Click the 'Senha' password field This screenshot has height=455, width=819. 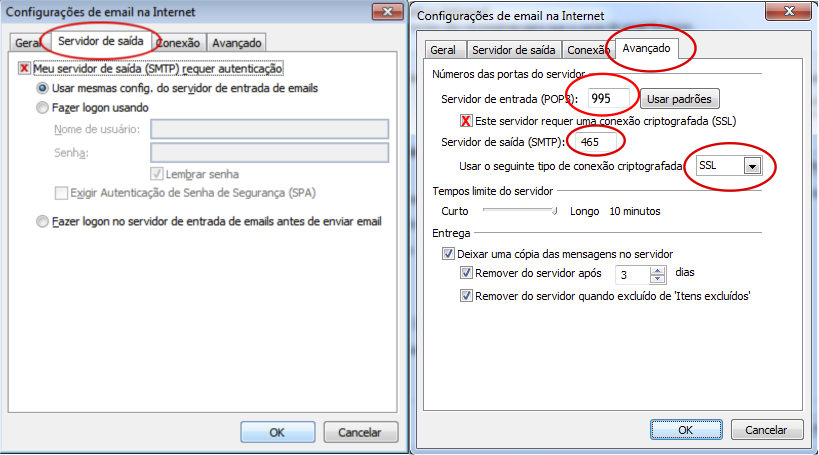coord(269,152)
